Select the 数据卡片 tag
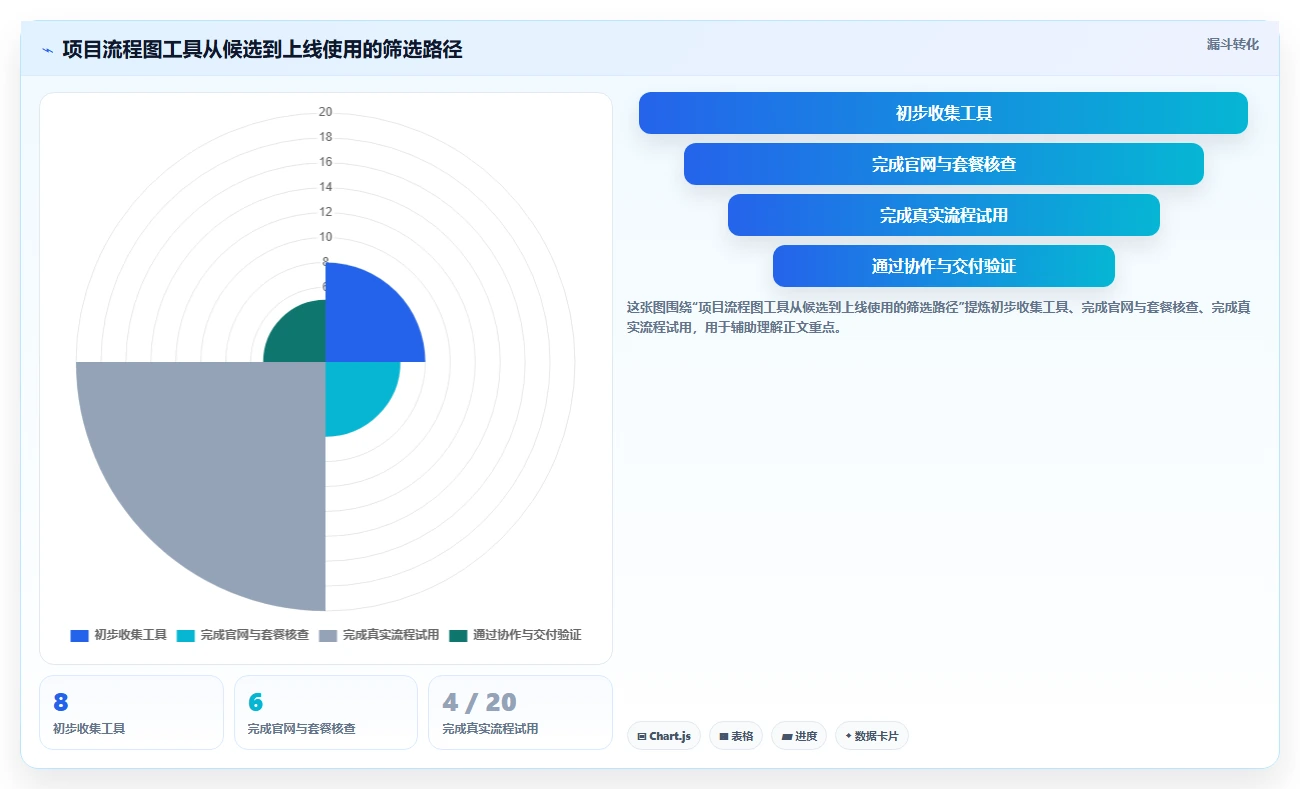The height and width of the screenshot is (789, 1300). pos(872,736)
